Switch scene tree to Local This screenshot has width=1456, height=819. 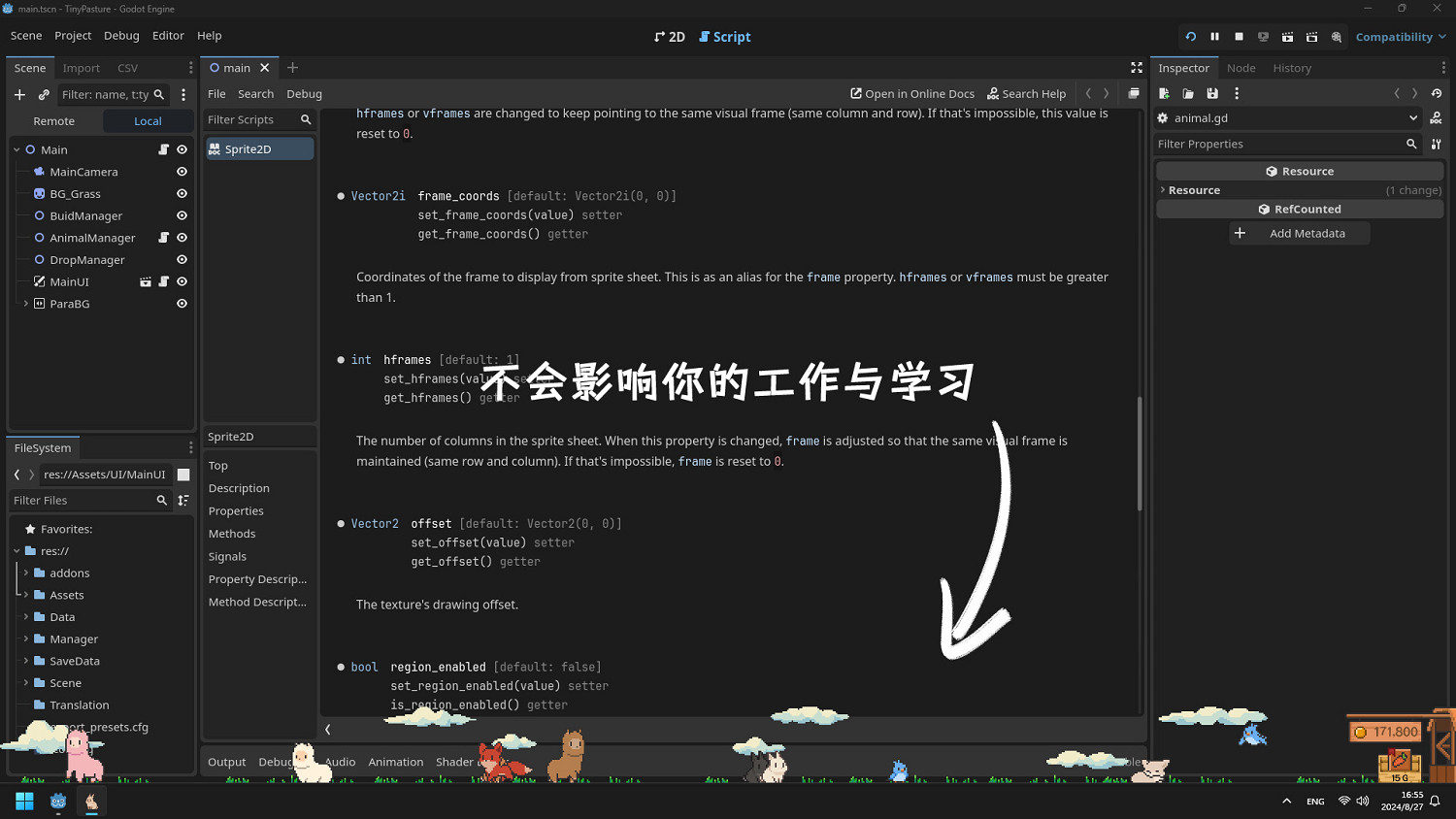click(148, 121)
